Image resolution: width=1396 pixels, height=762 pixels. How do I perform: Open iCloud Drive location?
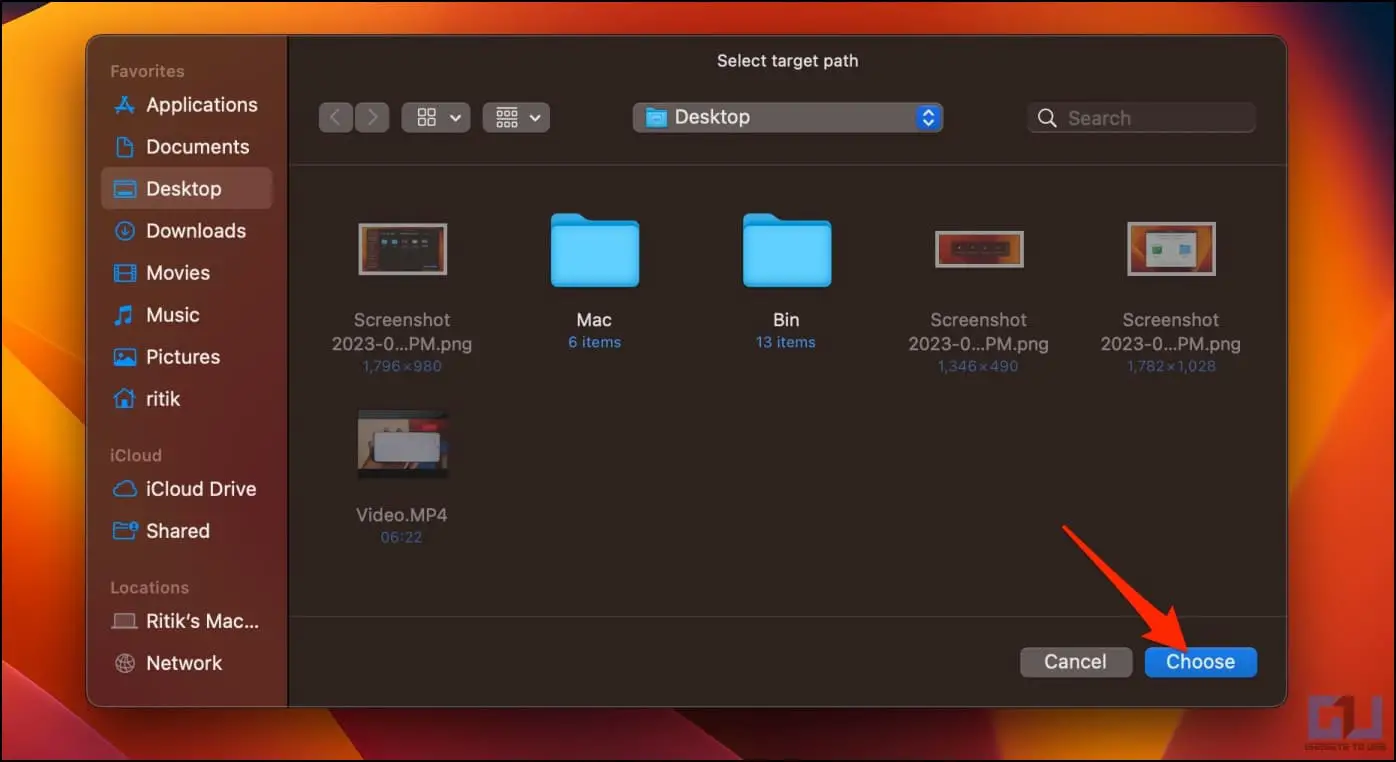tap(200, 489)
